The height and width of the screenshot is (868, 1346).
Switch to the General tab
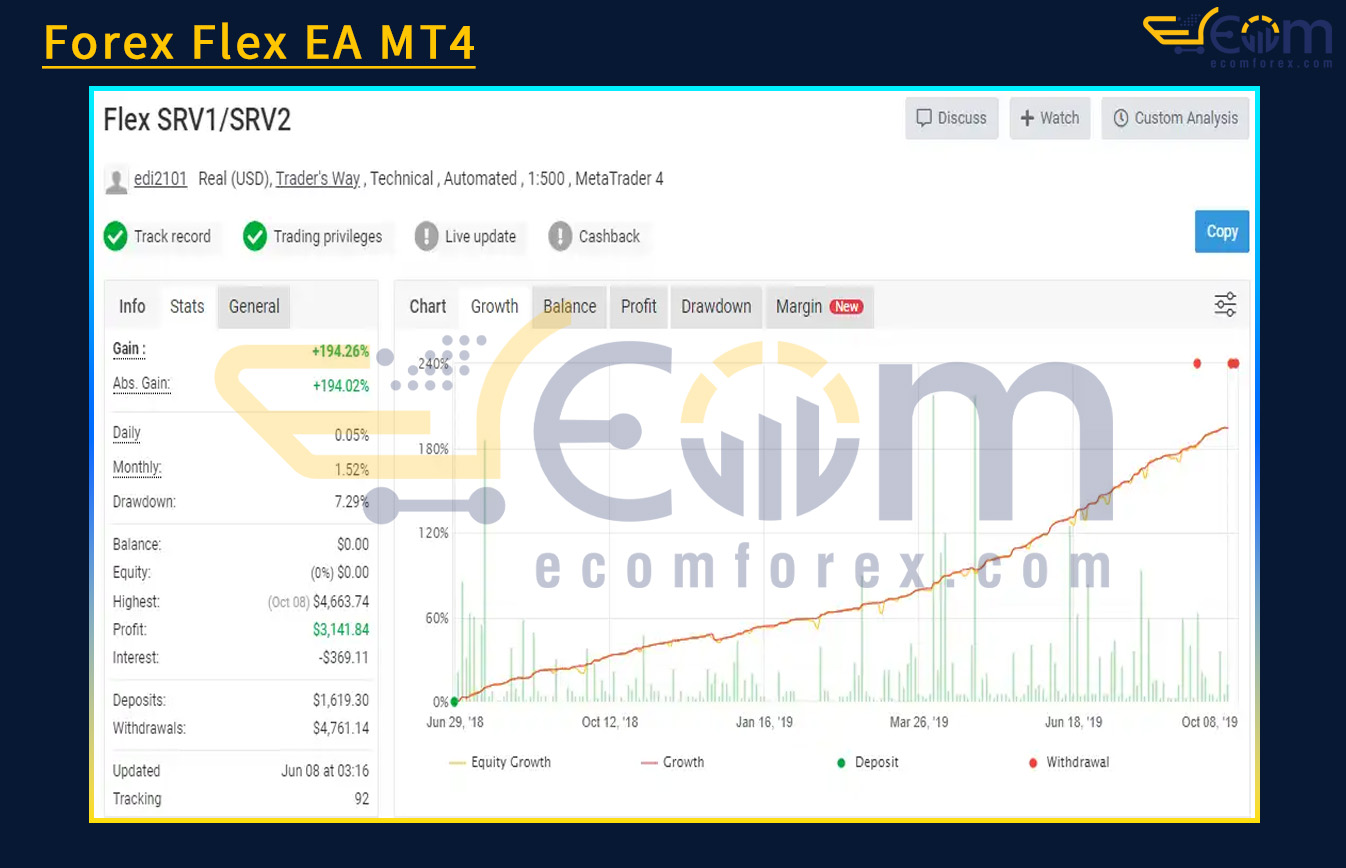pos(254,306)
